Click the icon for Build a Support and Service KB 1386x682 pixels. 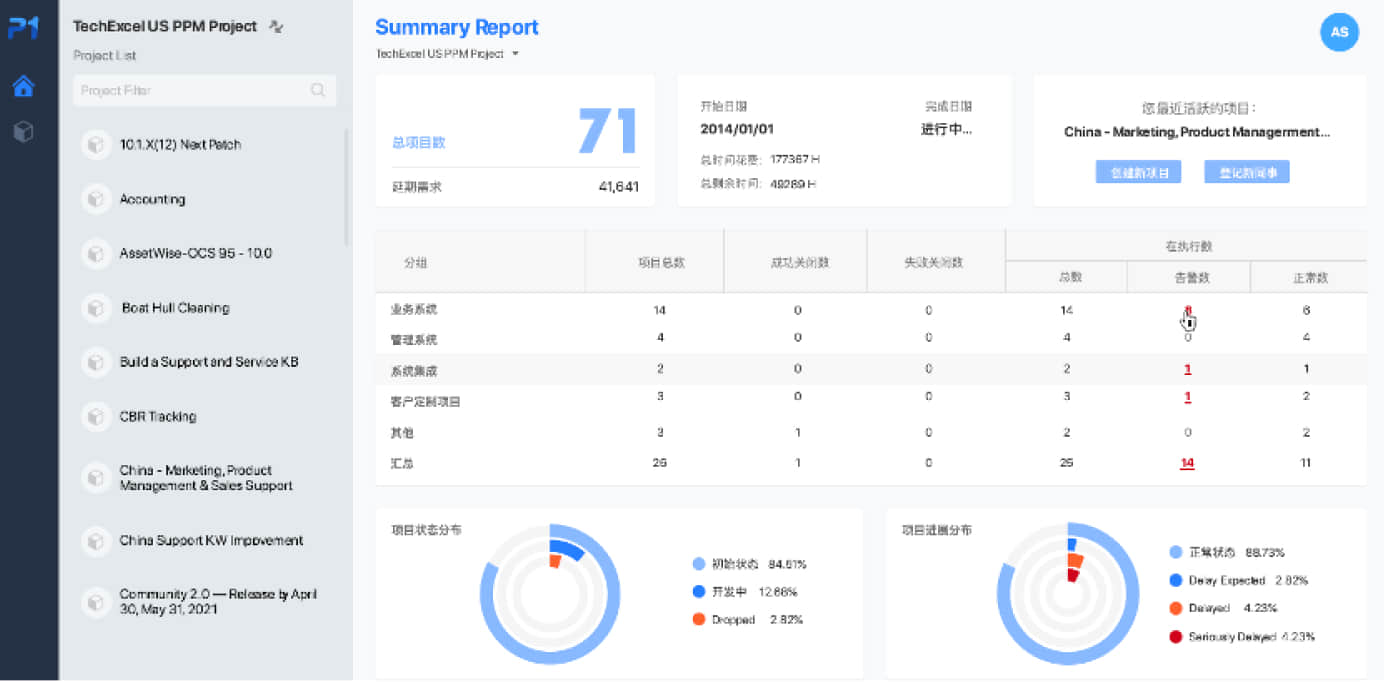pos(95,362)
